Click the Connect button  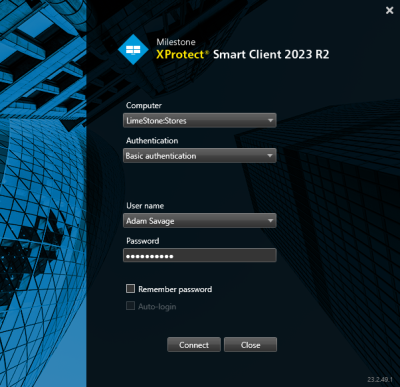[x=194, y=345]
